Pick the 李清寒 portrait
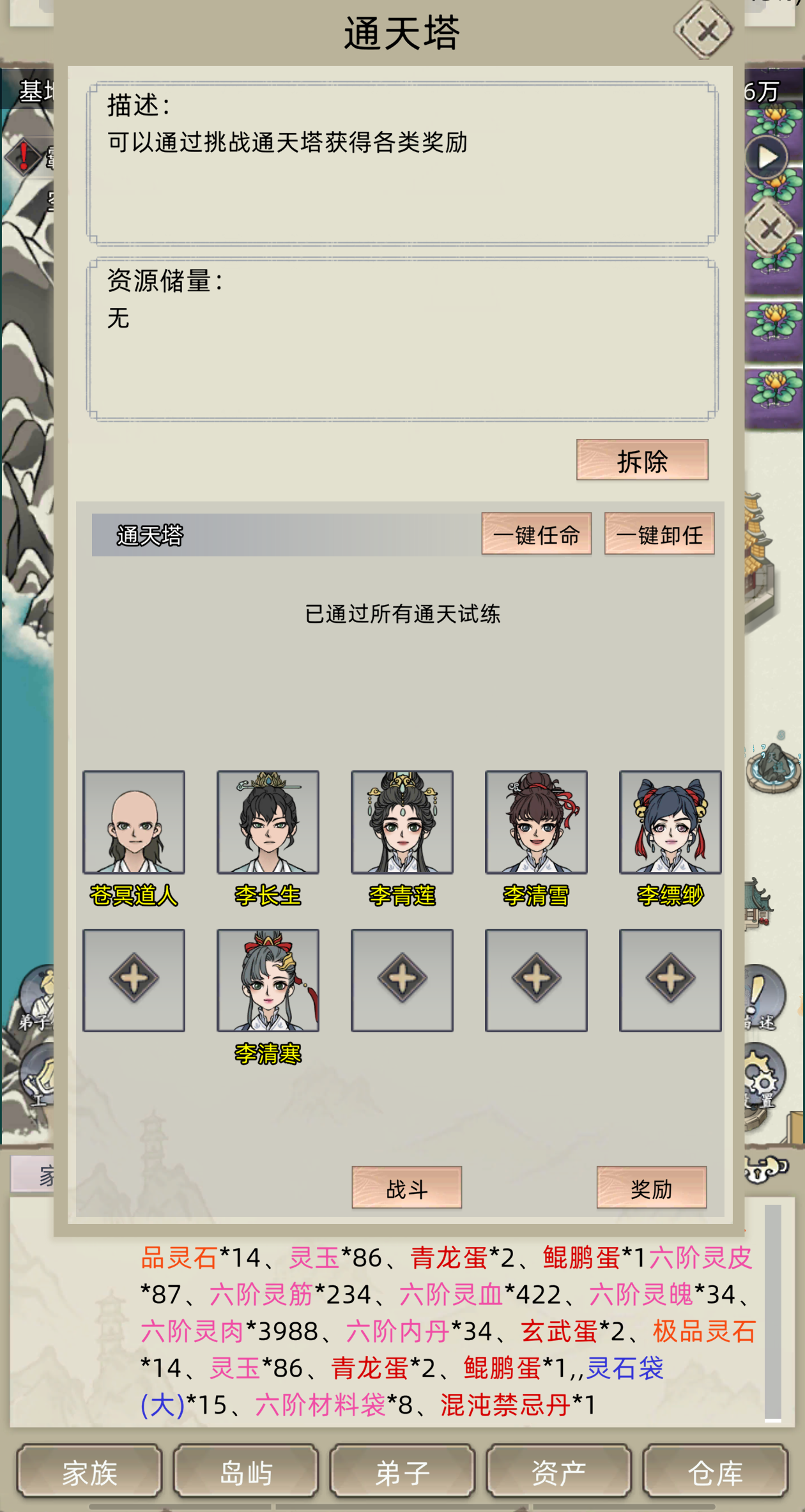The image size is (805, 1512). tap(268, 980)
